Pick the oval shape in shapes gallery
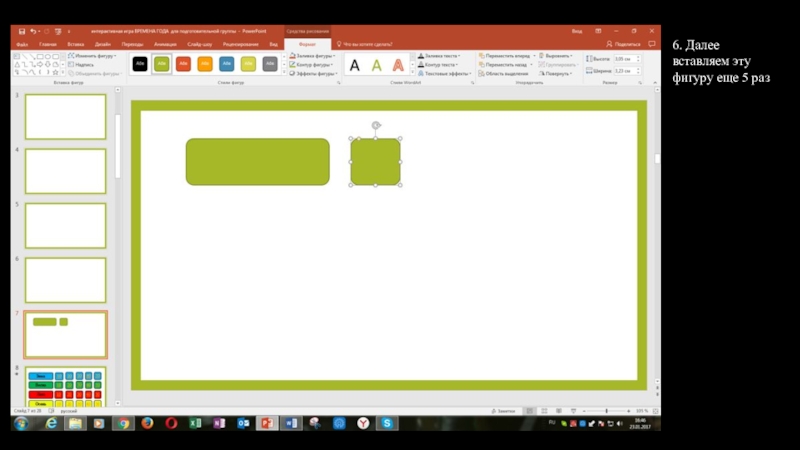The width and height of the screenshot is (800, 450). point(47,56)
